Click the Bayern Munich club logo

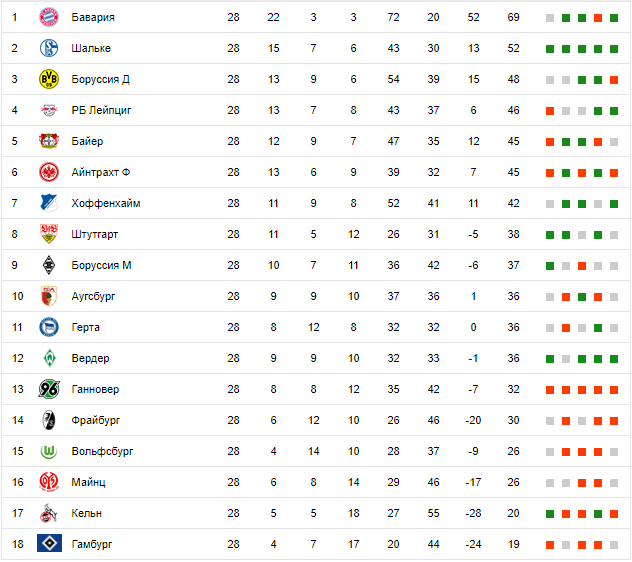point(48,17)
